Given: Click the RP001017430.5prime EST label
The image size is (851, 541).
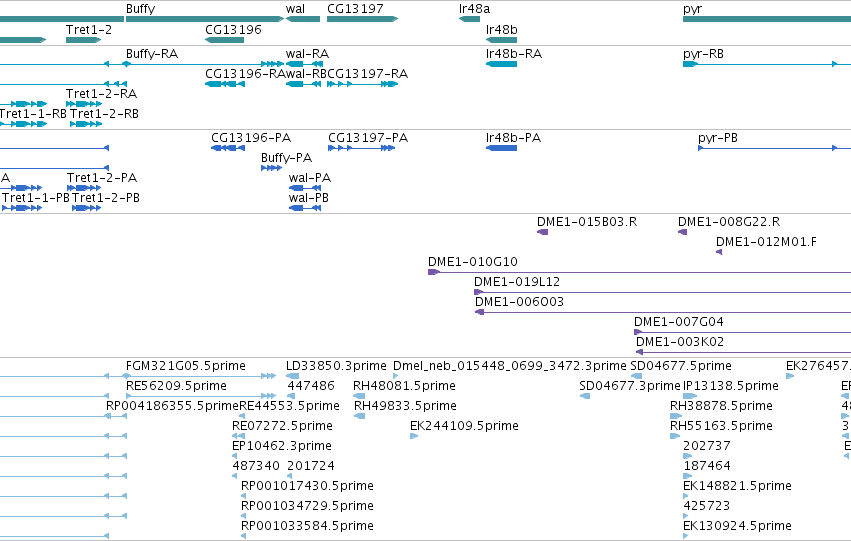Looking at the screenshot, I should coord(308,487).
